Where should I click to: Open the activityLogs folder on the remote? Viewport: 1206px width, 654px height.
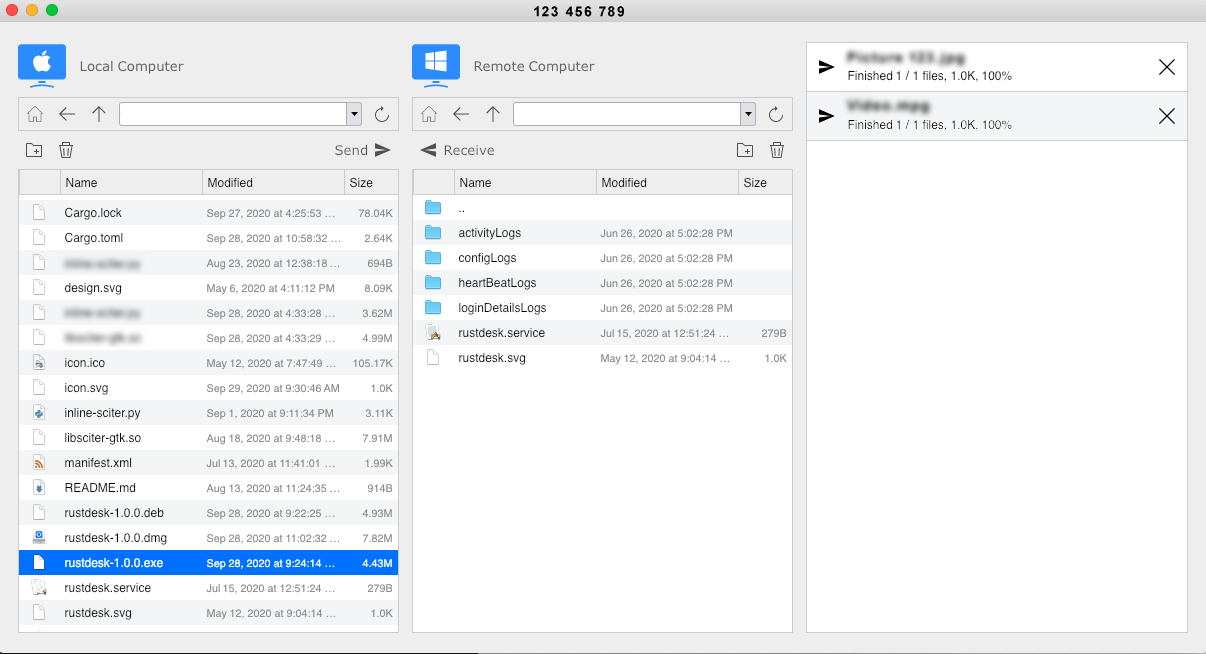pos(490,232)
